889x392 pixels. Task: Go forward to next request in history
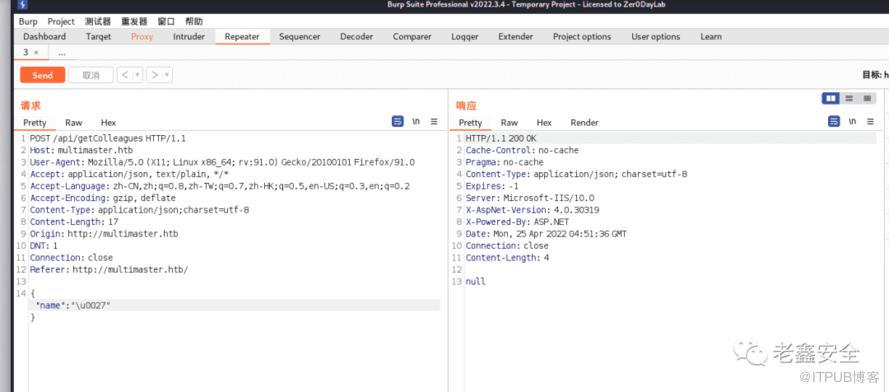[155, 75]
